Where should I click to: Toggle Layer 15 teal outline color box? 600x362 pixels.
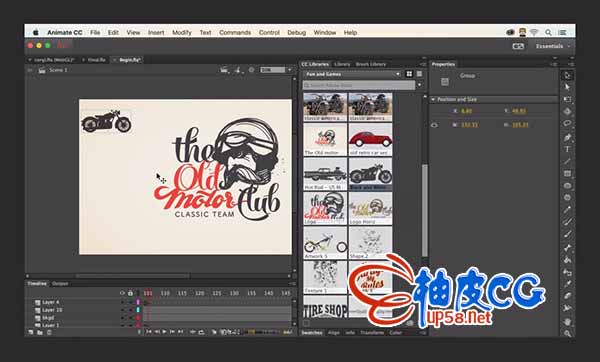click(138, 310)
